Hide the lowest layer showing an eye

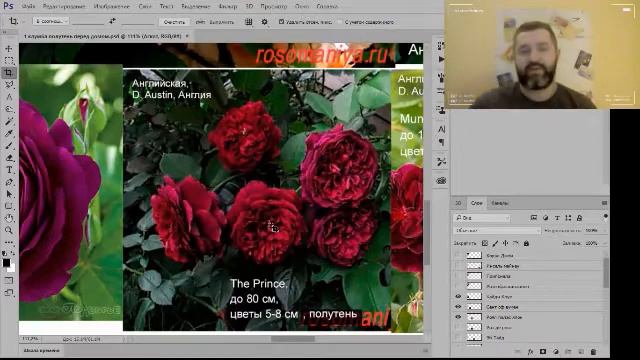point(458,317)
